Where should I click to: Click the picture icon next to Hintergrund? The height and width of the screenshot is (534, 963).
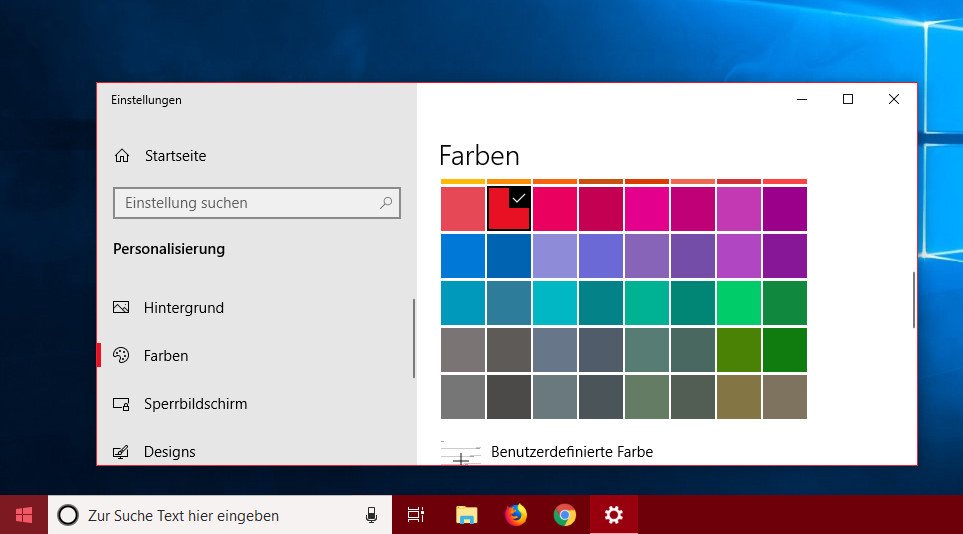(x=121, y=307)
